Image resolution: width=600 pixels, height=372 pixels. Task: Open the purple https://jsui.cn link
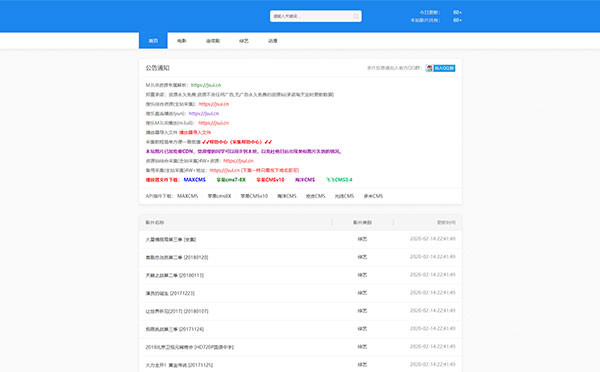click(x=204, y=113)
